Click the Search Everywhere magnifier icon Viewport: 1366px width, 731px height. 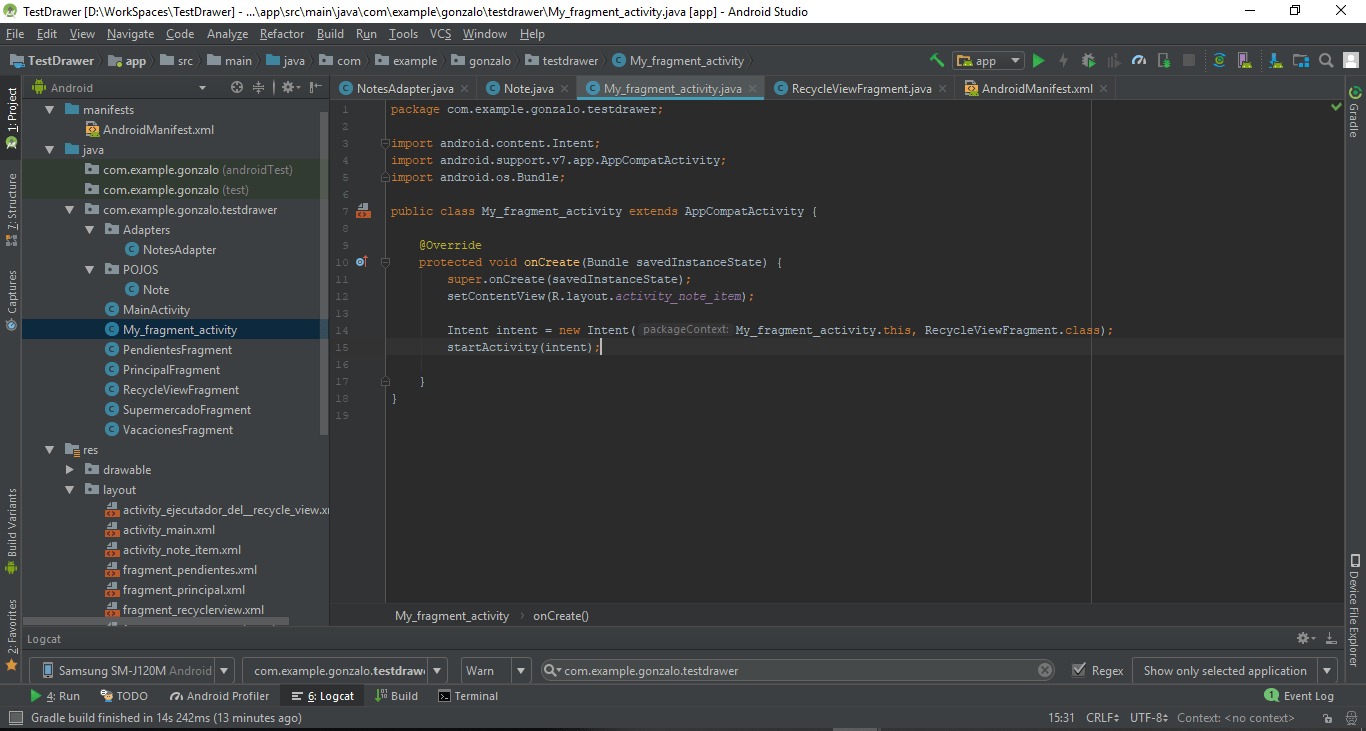coord(1326,61)
